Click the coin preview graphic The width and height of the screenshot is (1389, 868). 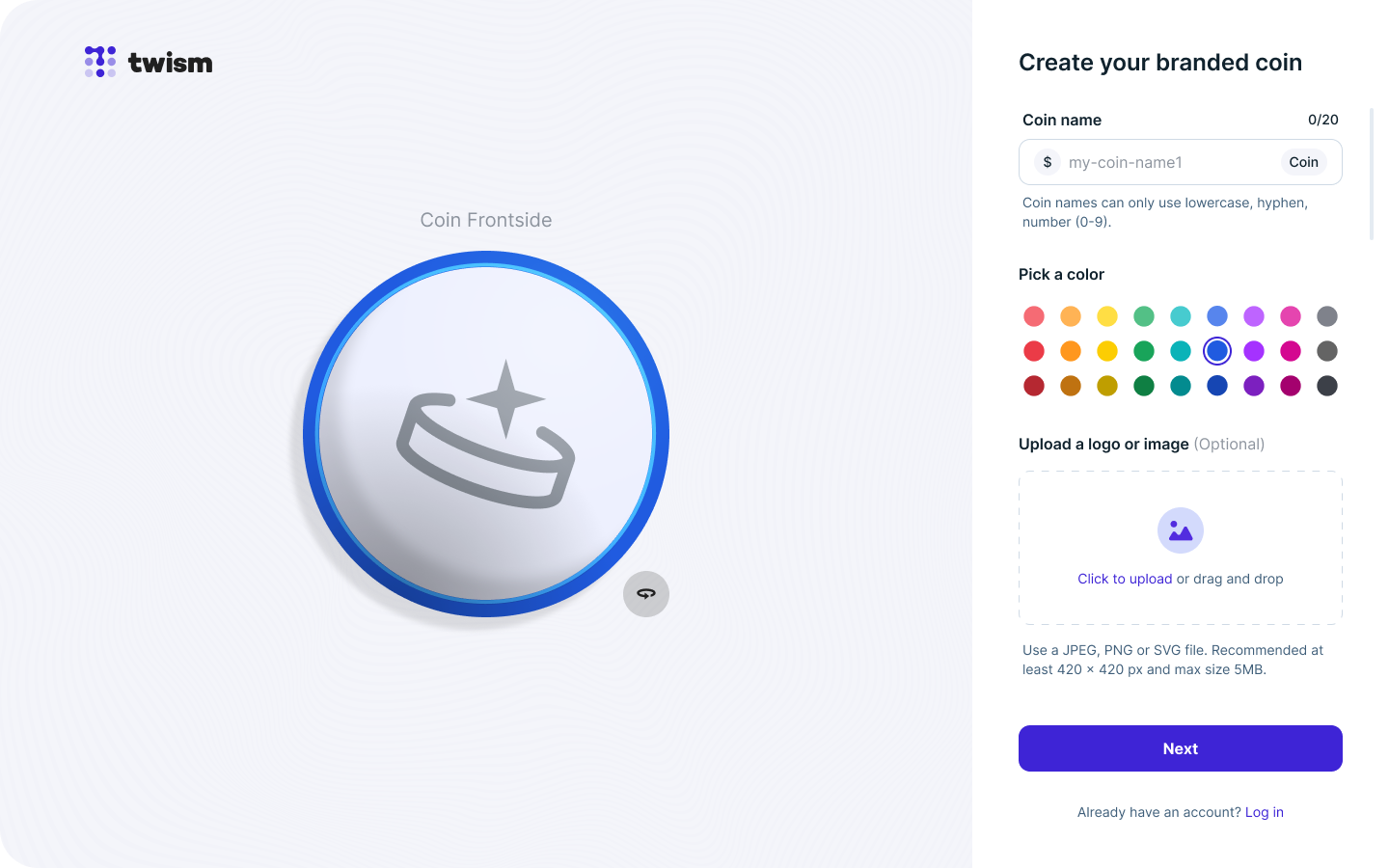point(486,434)
